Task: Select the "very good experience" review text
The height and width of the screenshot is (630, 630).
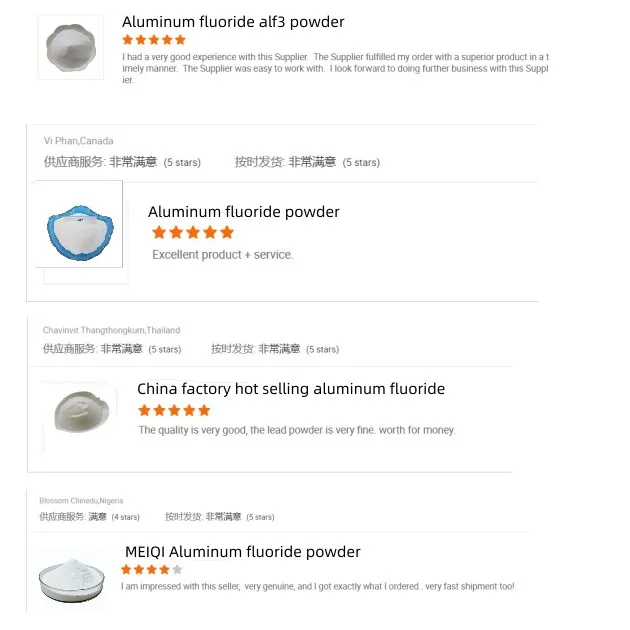Action: (335, 68)
